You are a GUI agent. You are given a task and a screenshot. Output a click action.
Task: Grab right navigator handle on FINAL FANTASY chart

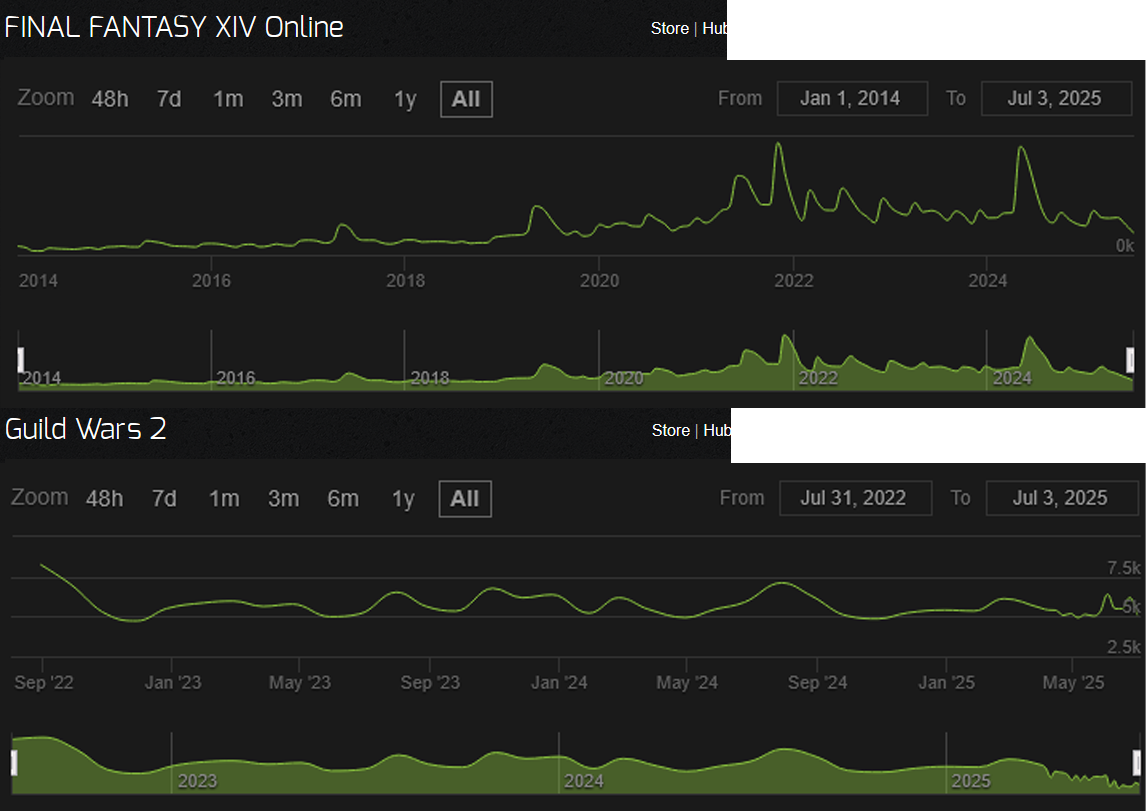click(x=1131, y=360)
